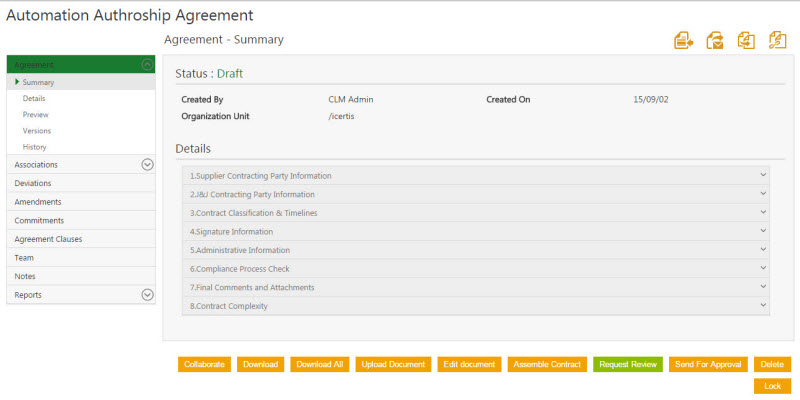Click the document with envelope icon
This screenshot has height=400, width=800.
715,40
